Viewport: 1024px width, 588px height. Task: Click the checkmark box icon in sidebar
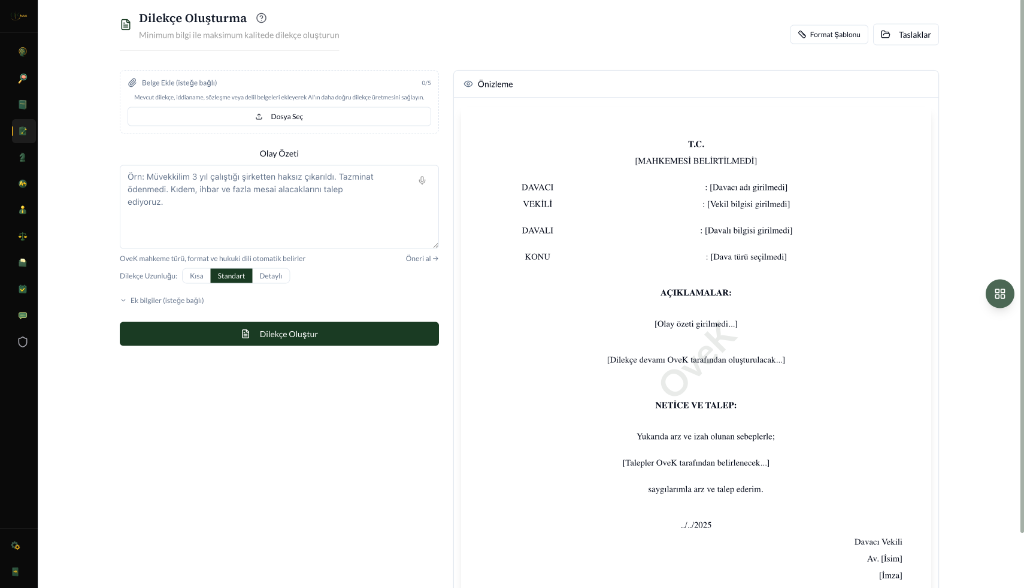[22, 289]
